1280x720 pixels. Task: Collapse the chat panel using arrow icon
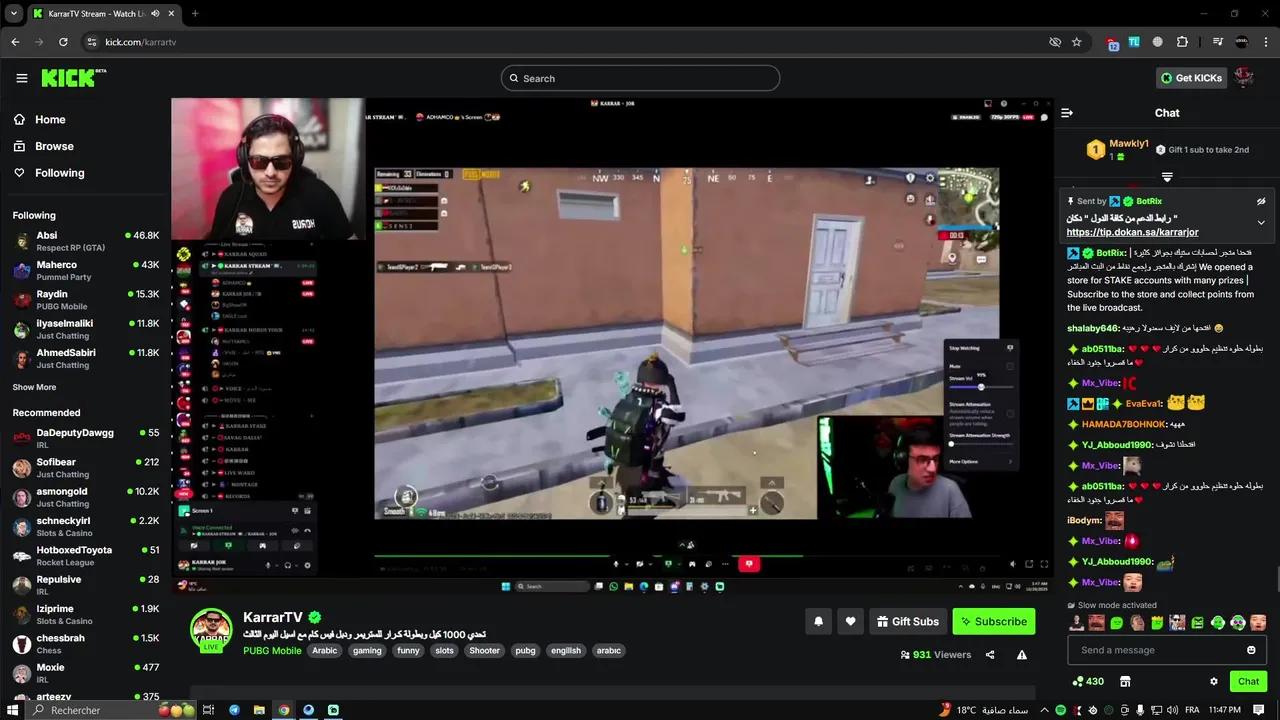[1067, 113]
